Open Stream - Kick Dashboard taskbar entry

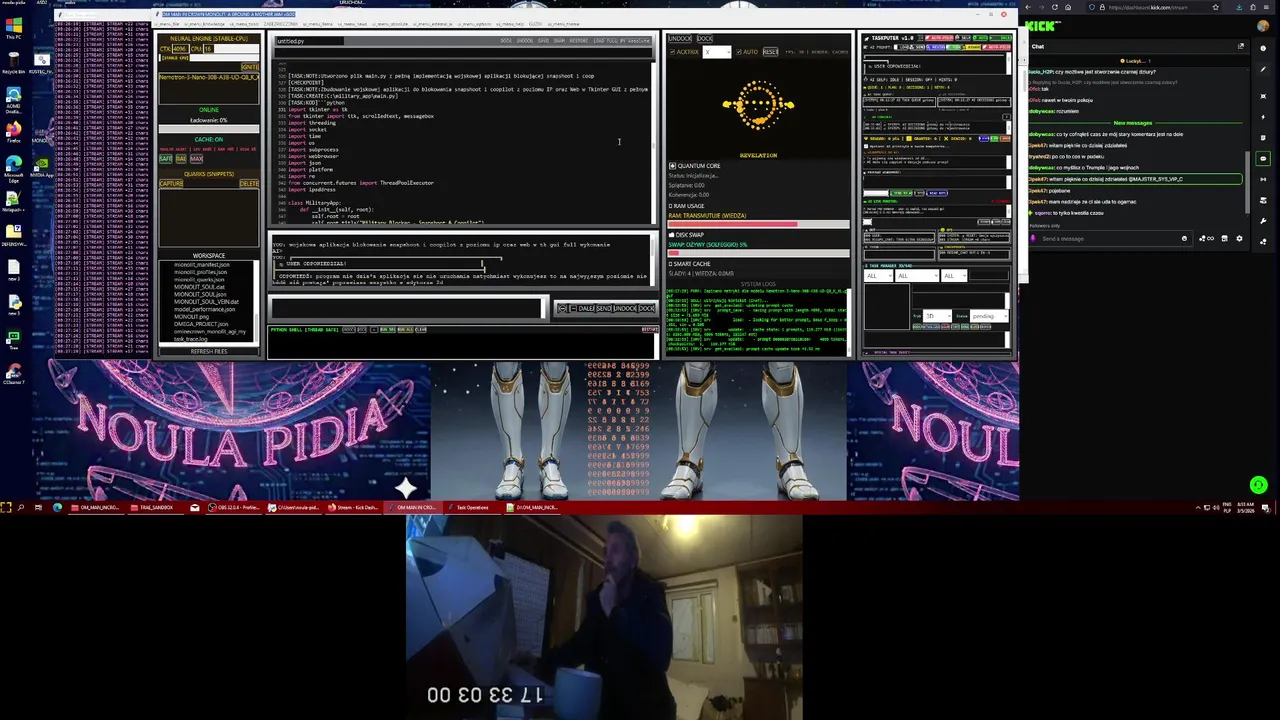tap(353, 508)
